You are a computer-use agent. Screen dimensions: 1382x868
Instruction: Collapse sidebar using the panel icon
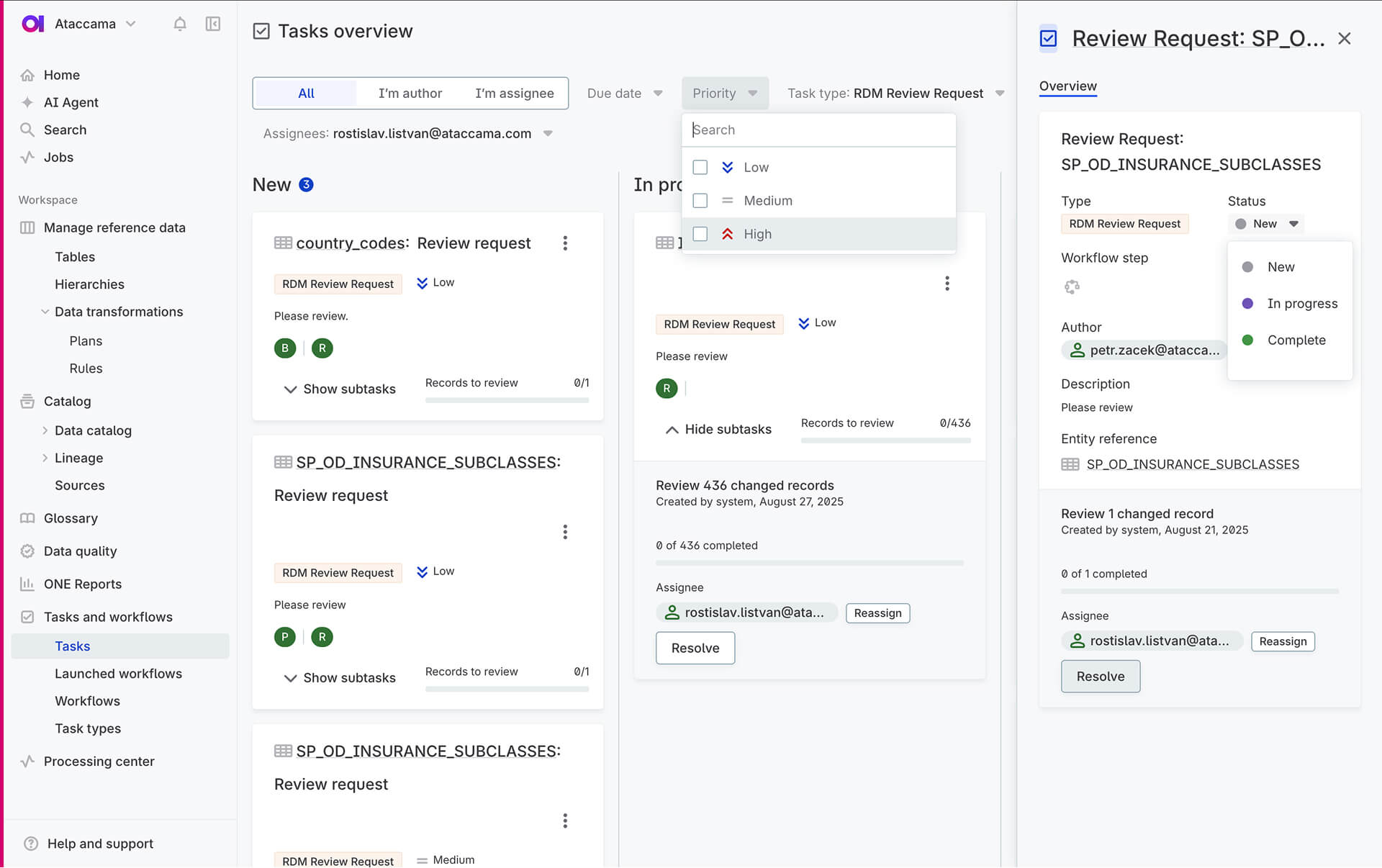coord(213,24)
